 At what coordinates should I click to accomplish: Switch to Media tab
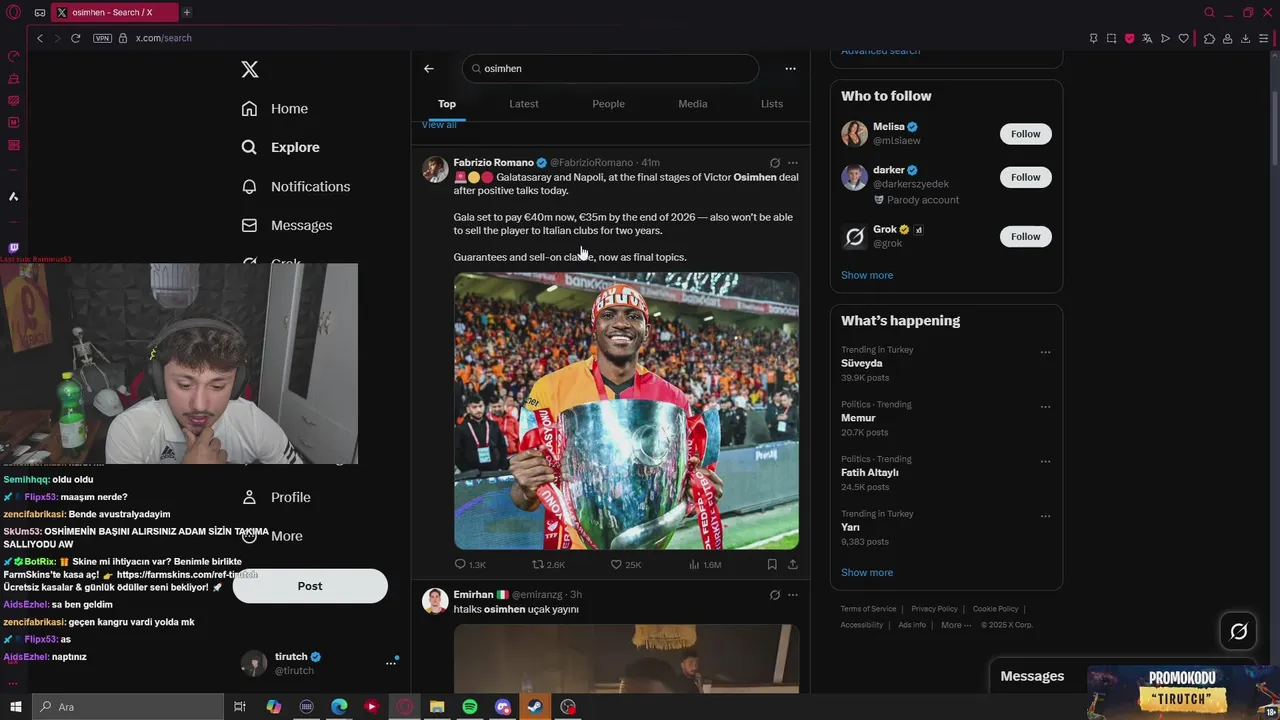point(693,104)
